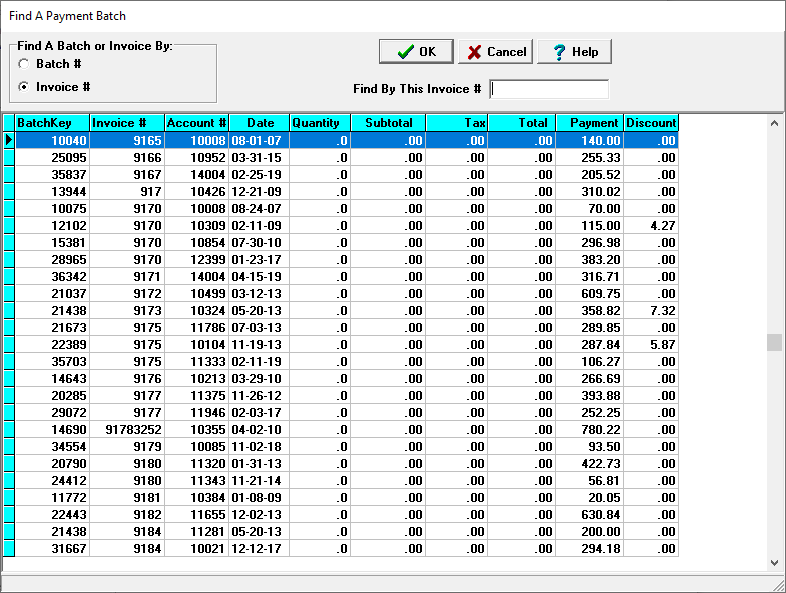Select the Invoice # radio option
Screen dimensions: 786x593
pyautogui.click(x=23, y=87)
